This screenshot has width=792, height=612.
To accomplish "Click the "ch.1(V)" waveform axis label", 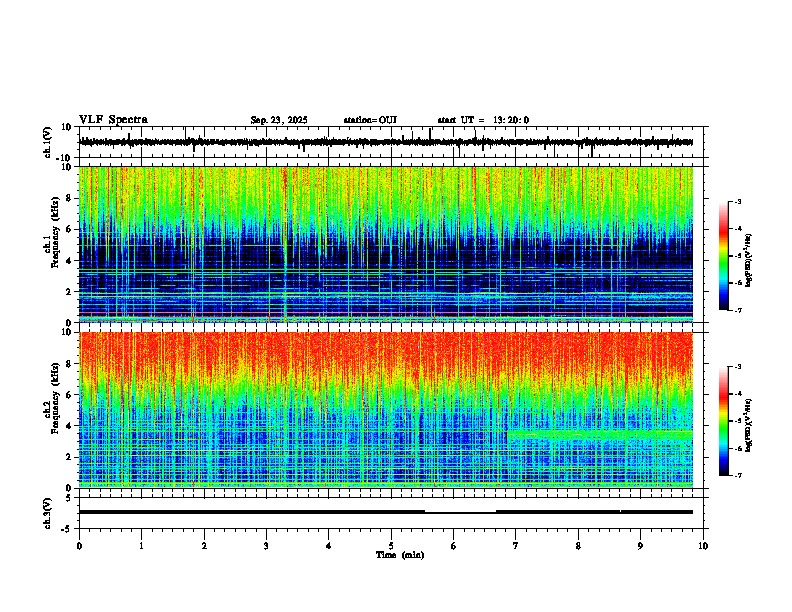I will [48, 142].
